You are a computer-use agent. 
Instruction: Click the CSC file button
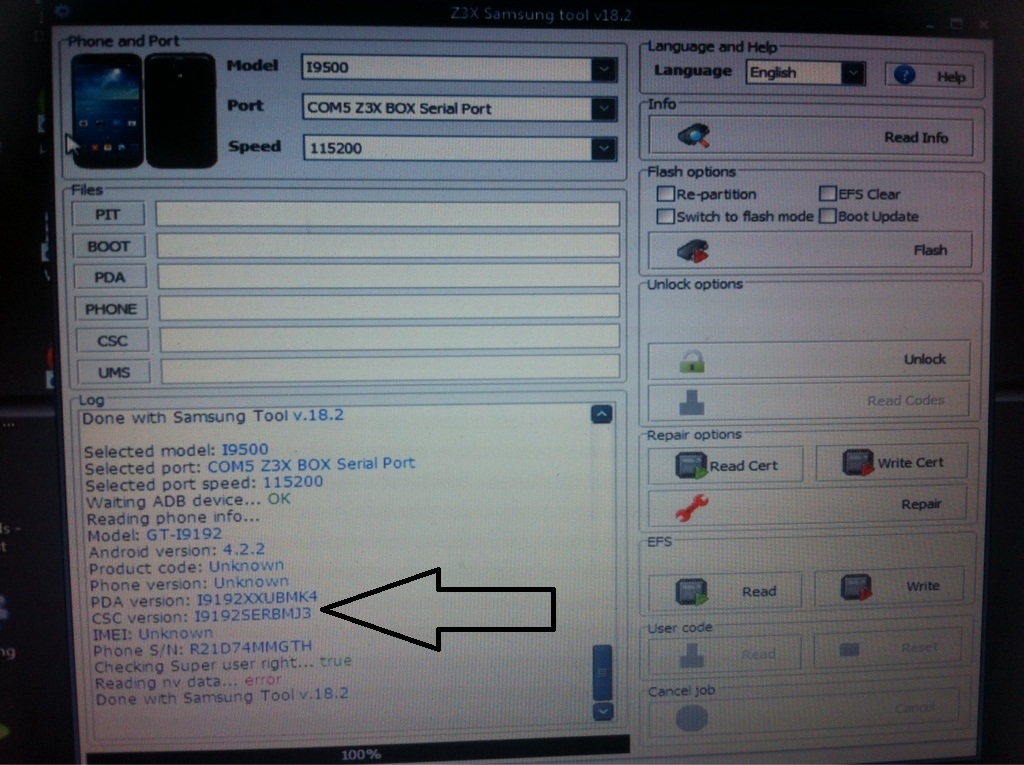(113, 340)
